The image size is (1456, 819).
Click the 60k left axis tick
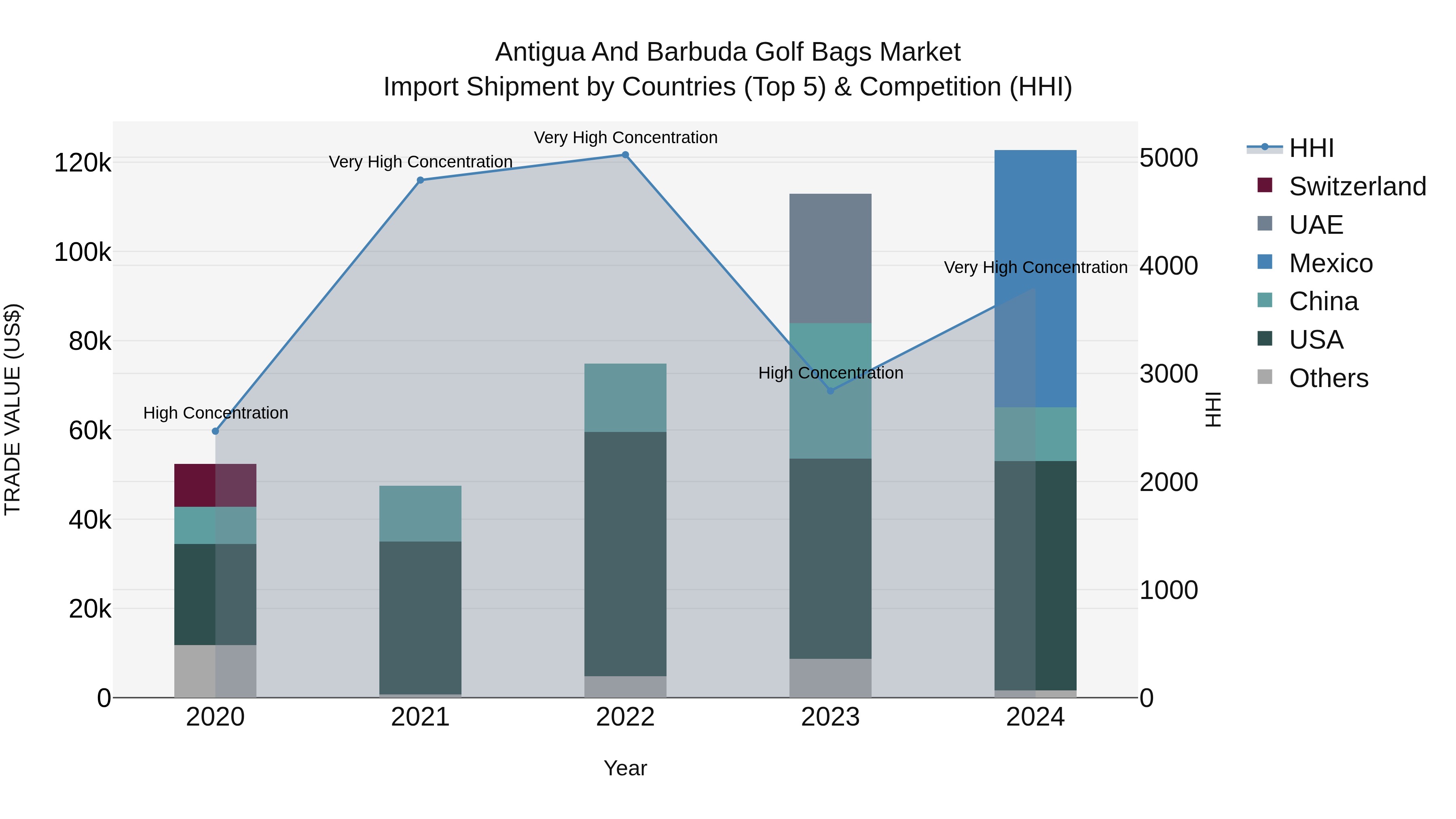click(x=90, y=431)
